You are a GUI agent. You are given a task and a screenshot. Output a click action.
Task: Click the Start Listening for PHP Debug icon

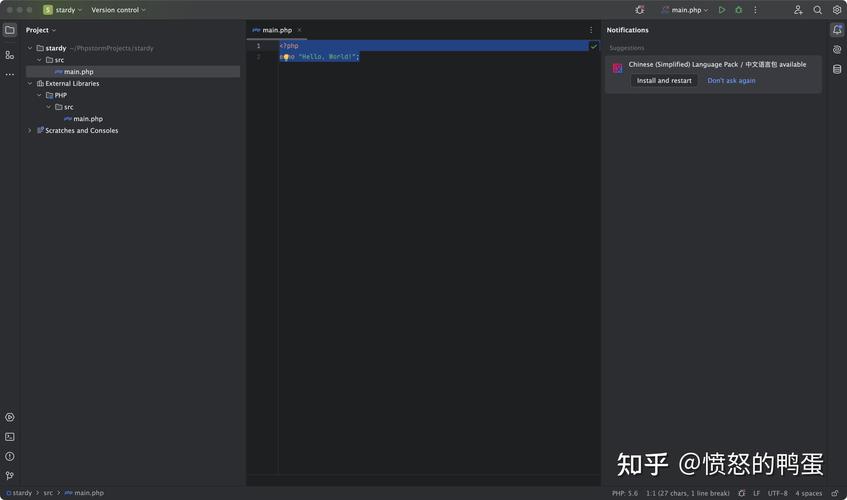coord(640,10)
